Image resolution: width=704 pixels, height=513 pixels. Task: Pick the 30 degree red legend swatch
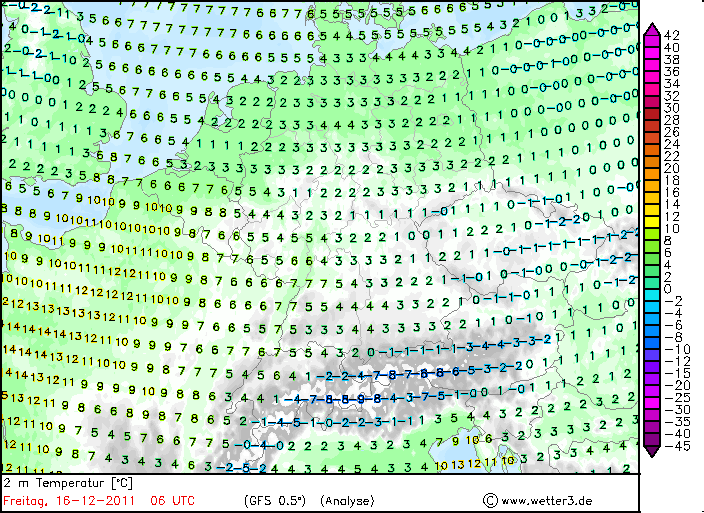tap(651, 108)
